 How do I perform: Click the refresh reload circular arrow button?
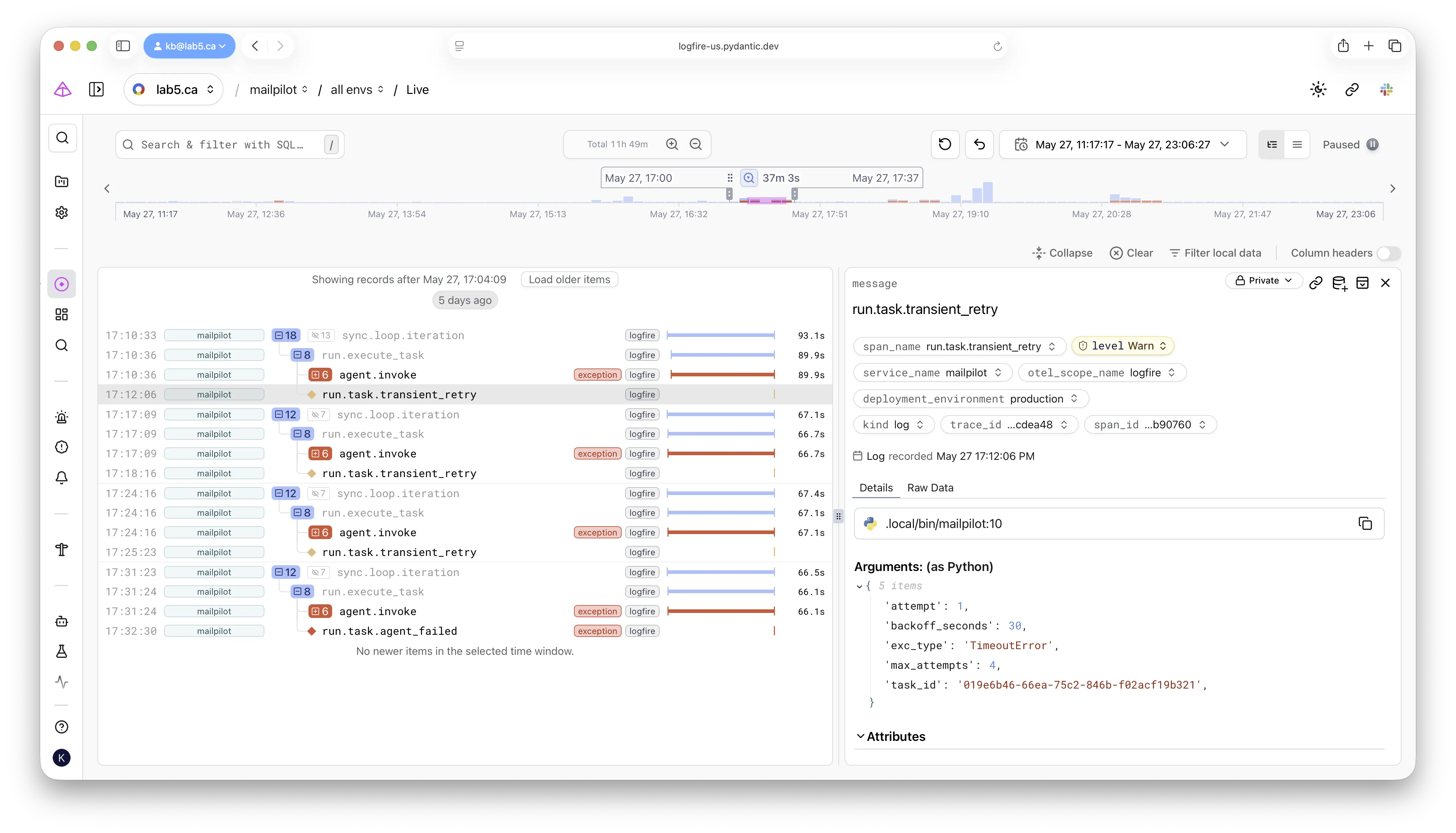tap(945, 144)
